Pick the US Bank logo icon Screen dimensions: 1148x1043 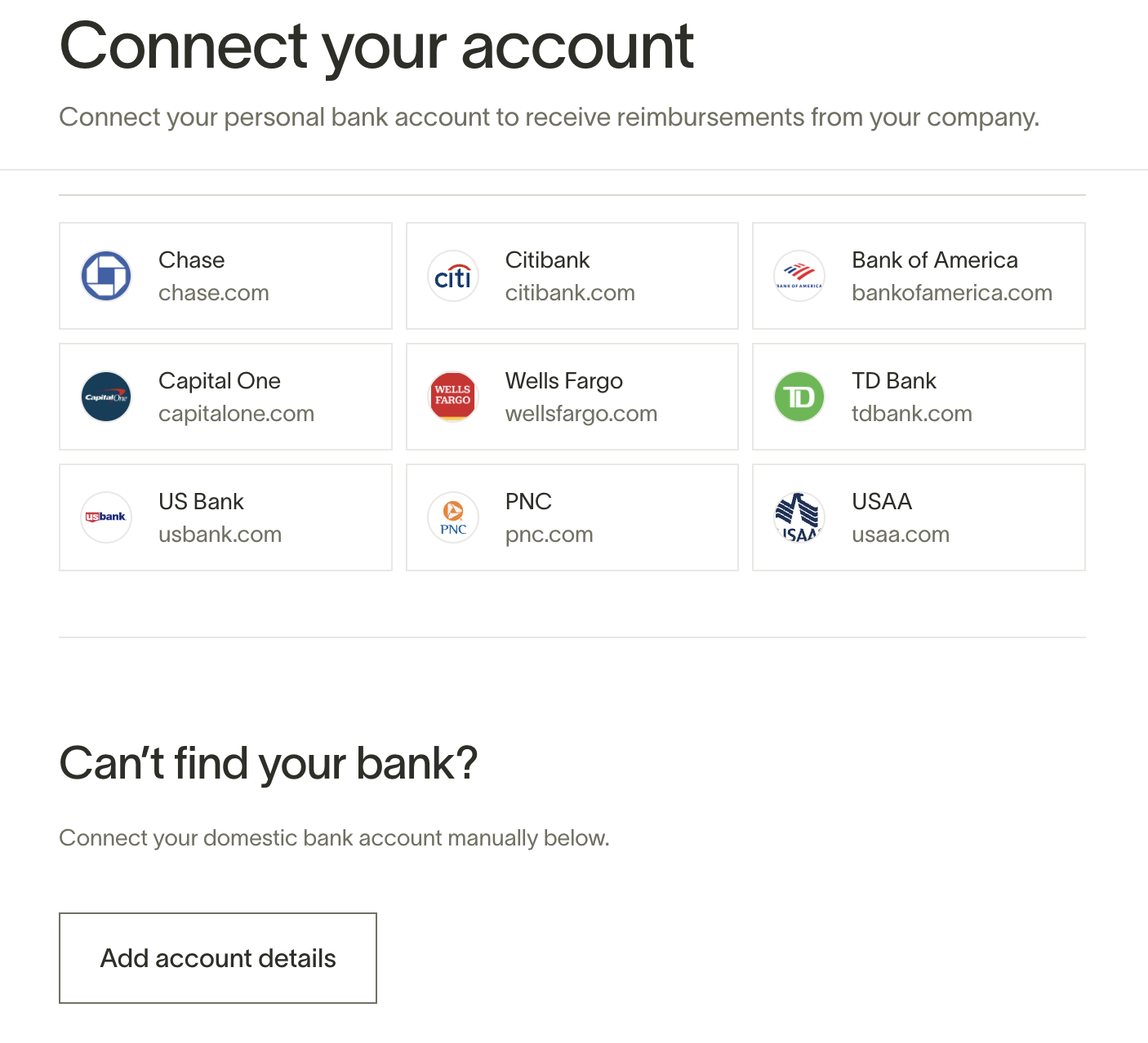click(106, 517)
